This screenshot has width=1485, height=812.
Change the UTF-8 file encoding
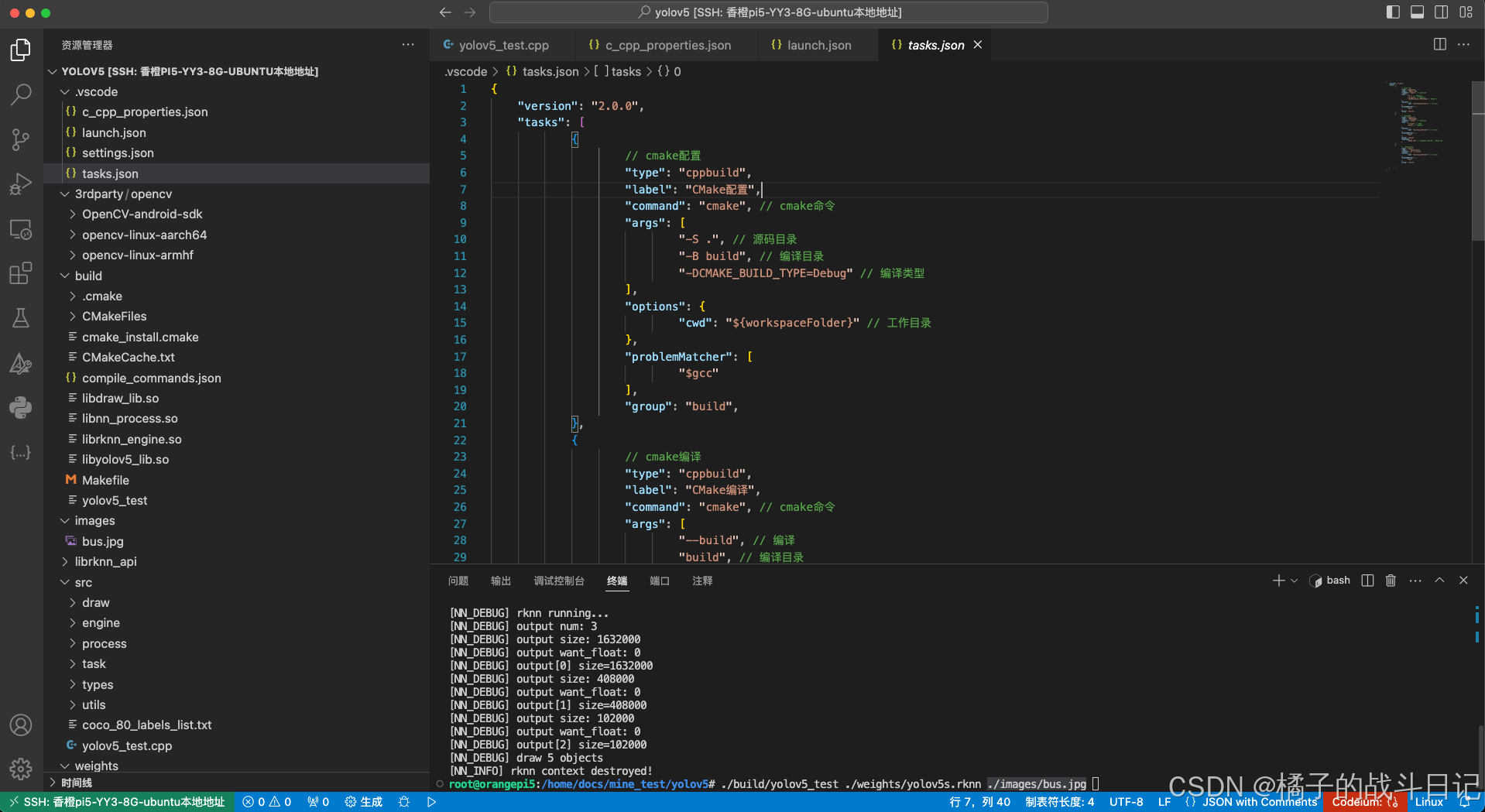point(1126,802)
